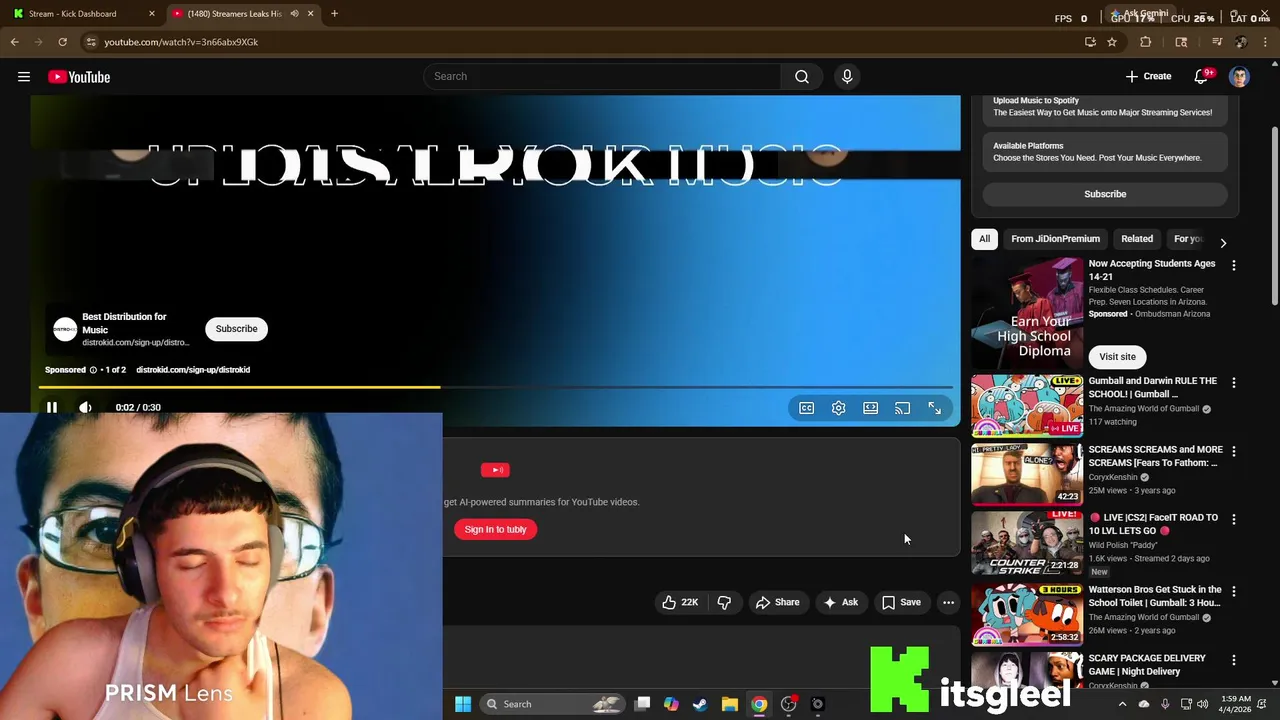
Task: Start voice search with the microphone icon
Action: tap(847, 77)
